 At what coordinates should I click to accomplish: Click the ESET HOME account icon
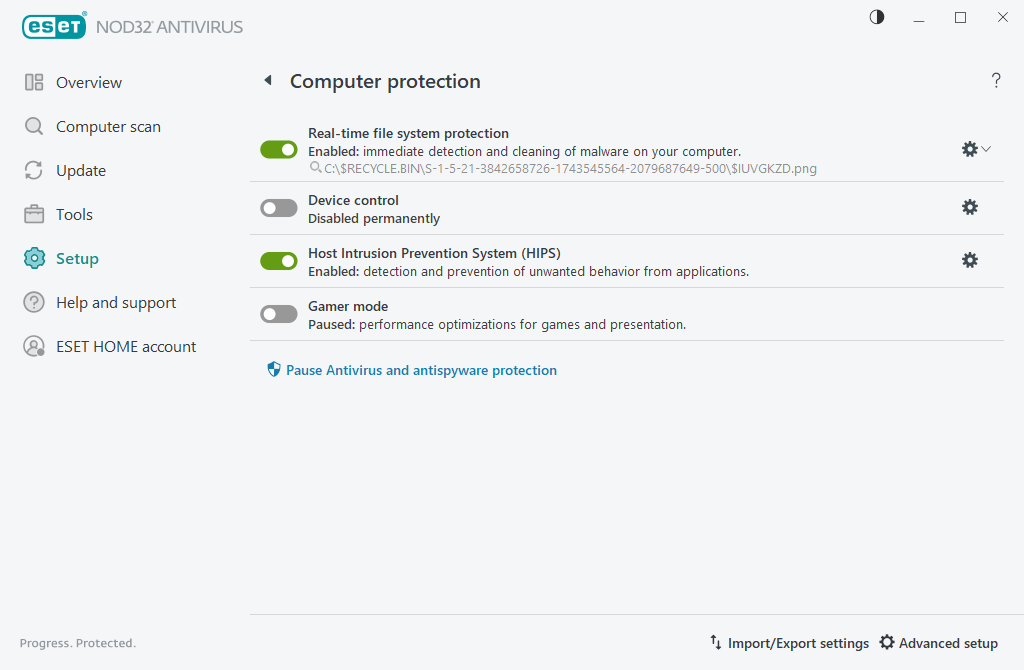click(x=34, y=347)
